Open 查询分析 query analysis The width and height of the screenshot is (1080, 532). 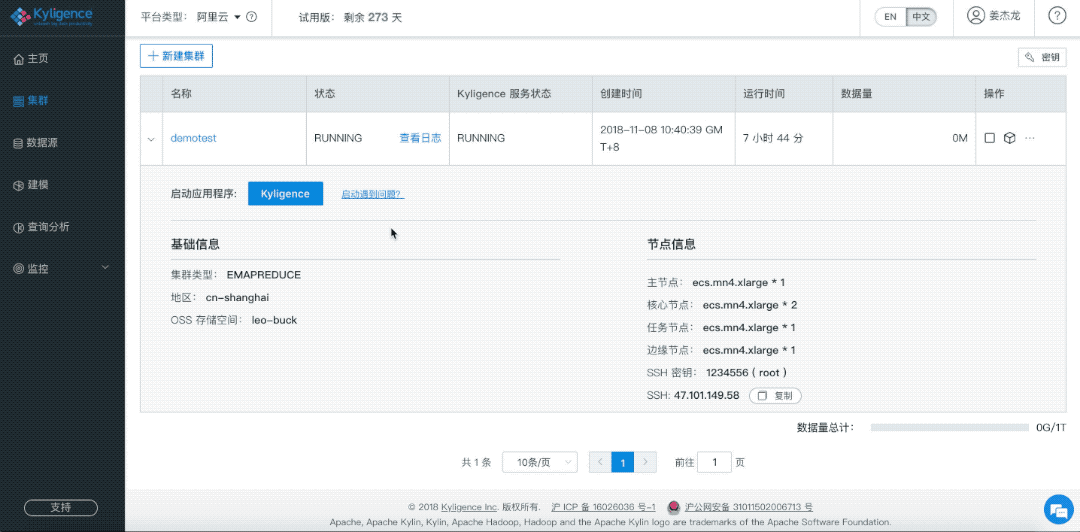click(x=41, y=227)
